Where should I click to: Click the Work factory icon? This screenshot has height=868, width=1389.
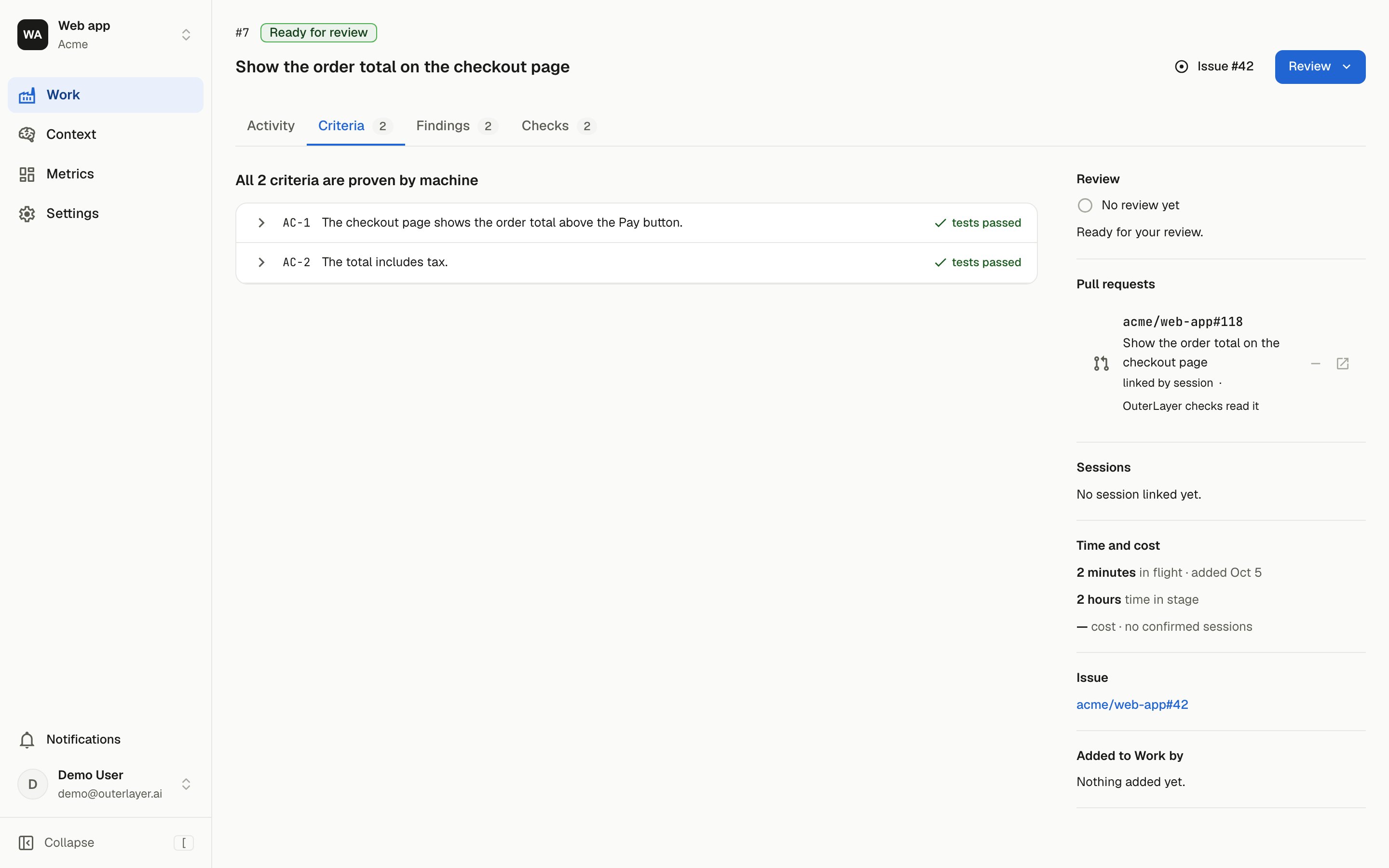coord(27,95)
